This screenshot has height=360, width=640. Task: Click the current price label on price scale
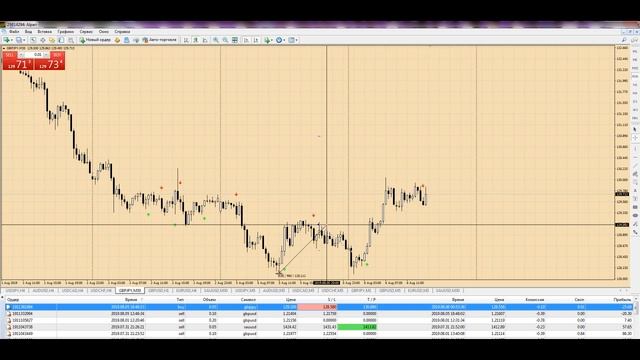tap(622, 194)
